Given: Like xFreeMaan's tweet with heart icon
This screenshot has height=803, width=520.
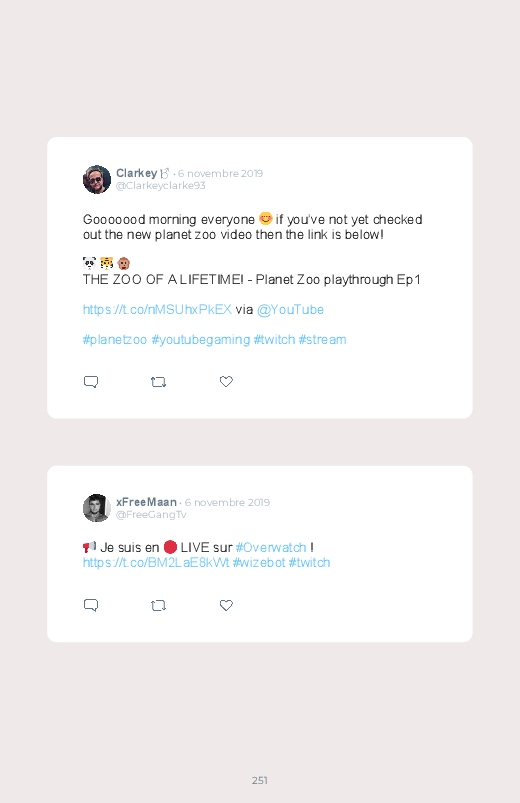Looking at the screenshot, I should click(226, 605).
